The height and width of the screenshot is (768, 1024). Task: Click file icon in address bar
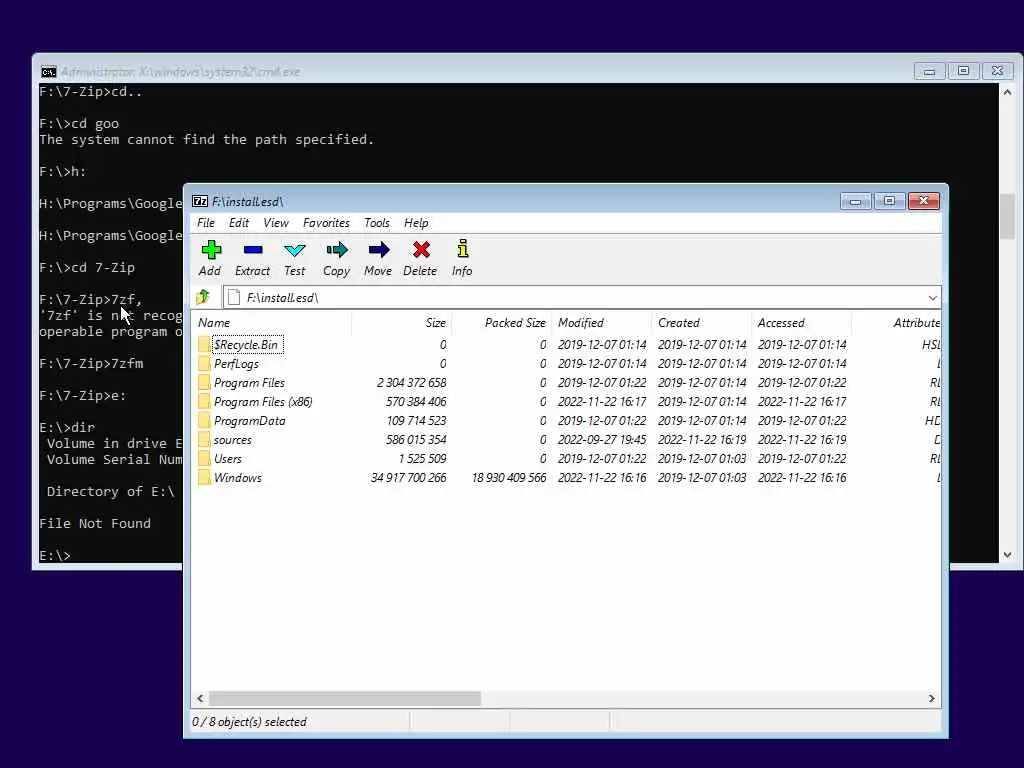point(234,297)
